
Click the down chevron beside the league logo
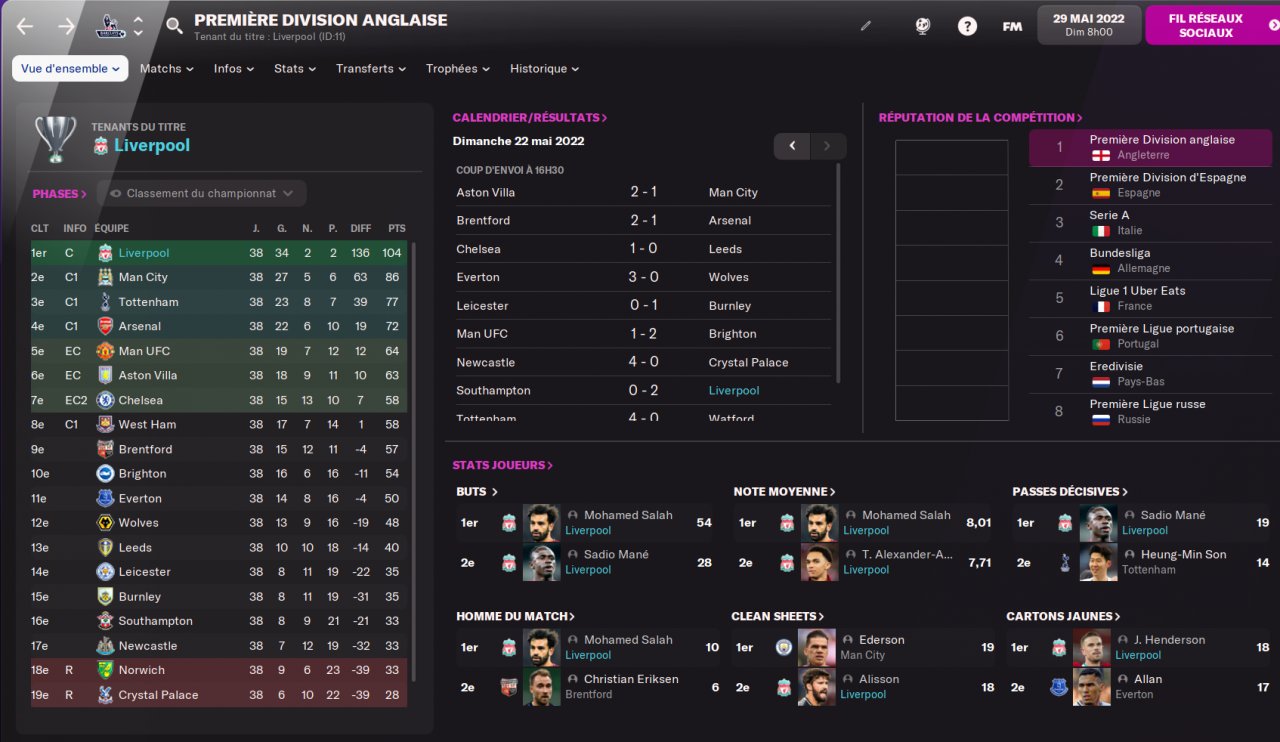pyautogui.click(x=138, y=33)
